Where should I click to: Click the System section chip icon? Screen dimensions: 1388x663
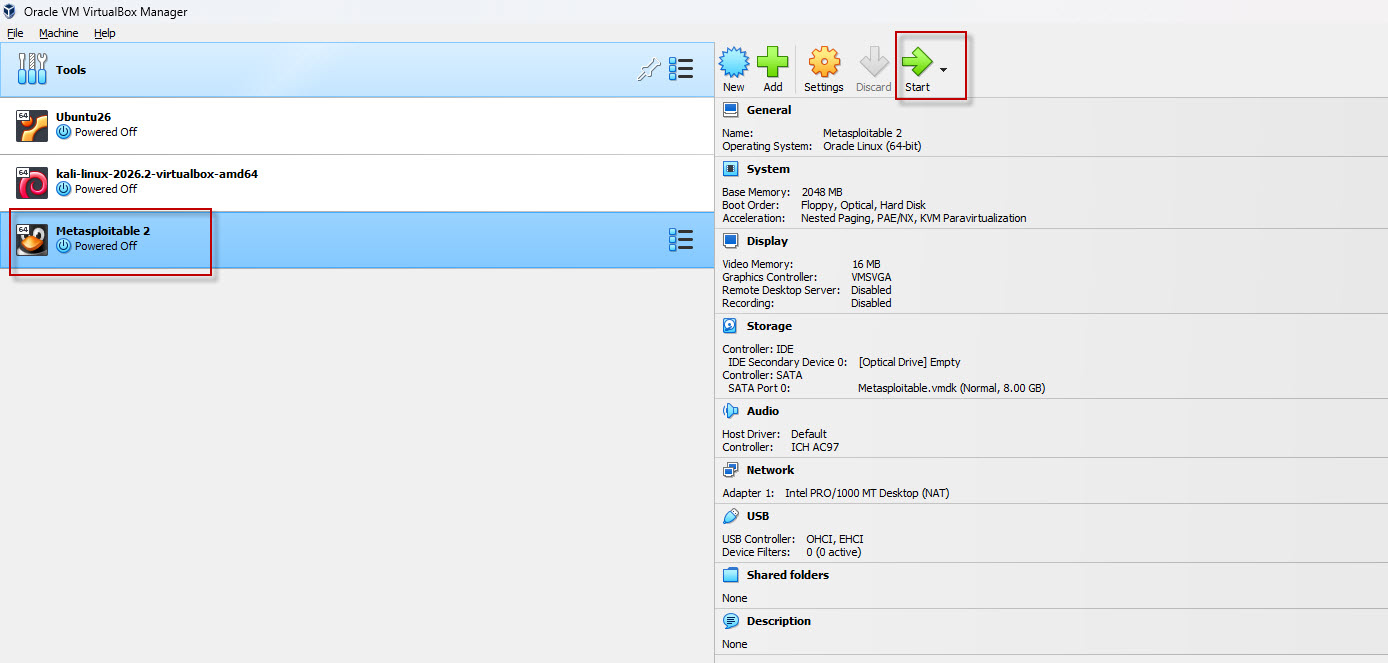tap(730, 169)
